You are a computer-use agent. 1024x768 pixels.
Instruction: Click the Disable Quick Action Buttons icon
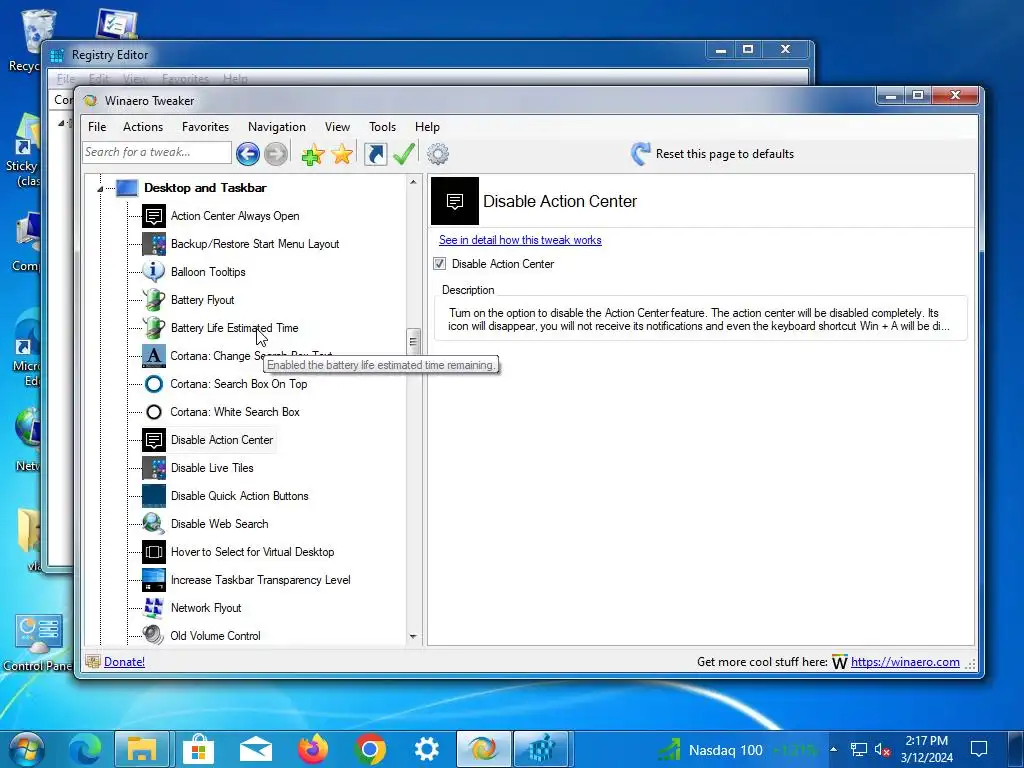pyautogui.click(x=154, y=496)
